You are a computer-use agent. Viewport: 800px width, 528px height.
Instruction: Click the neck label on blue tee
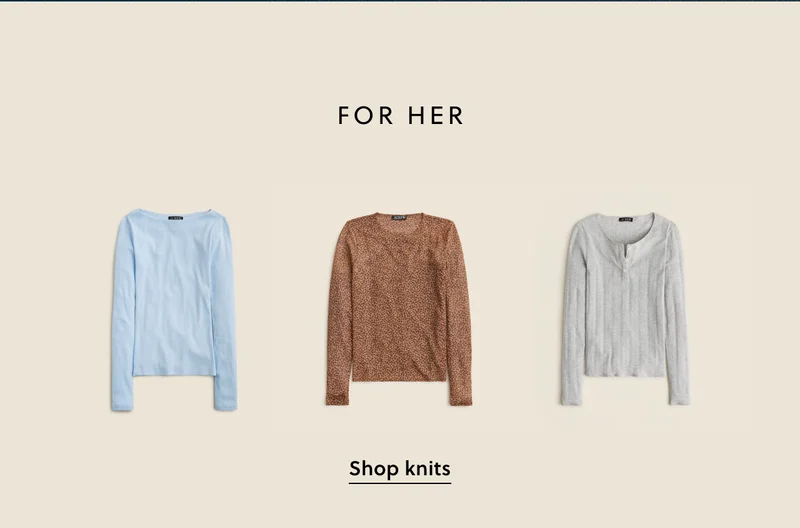[176, 218]
